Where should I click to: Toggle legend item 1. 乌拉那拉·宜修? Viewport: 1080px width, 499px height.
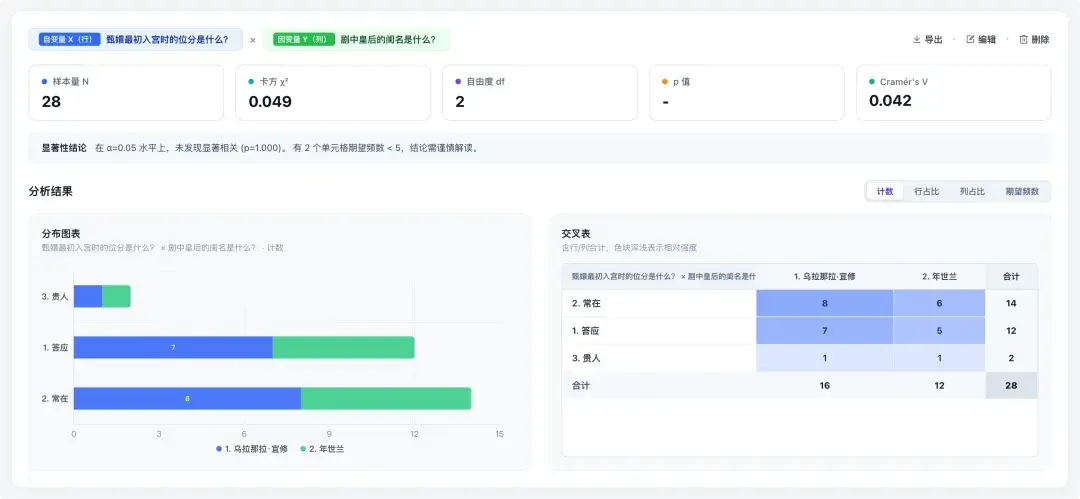click(251, 449)
